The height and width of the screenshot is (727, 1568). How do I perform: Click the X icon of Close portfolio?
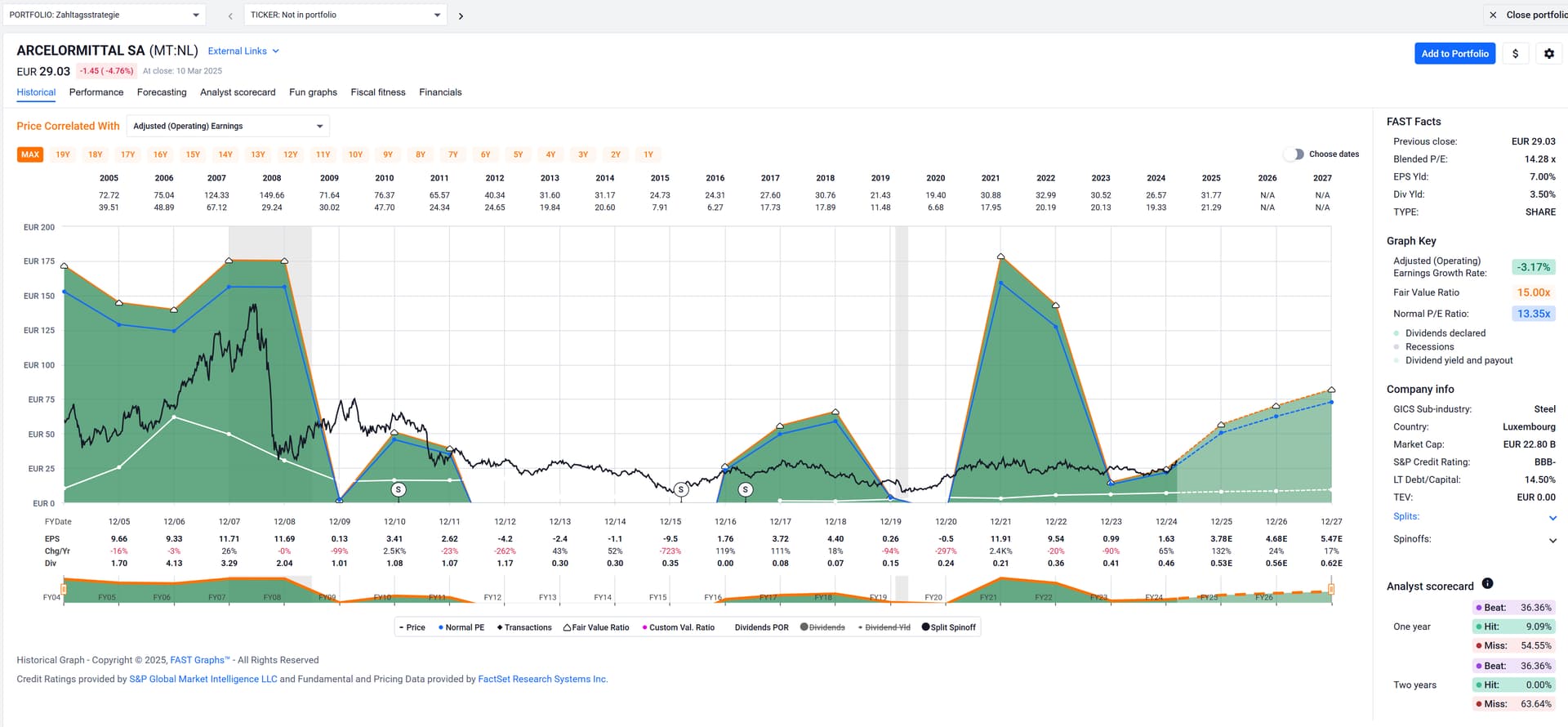pyautogui.click(x=1493, y=15)
